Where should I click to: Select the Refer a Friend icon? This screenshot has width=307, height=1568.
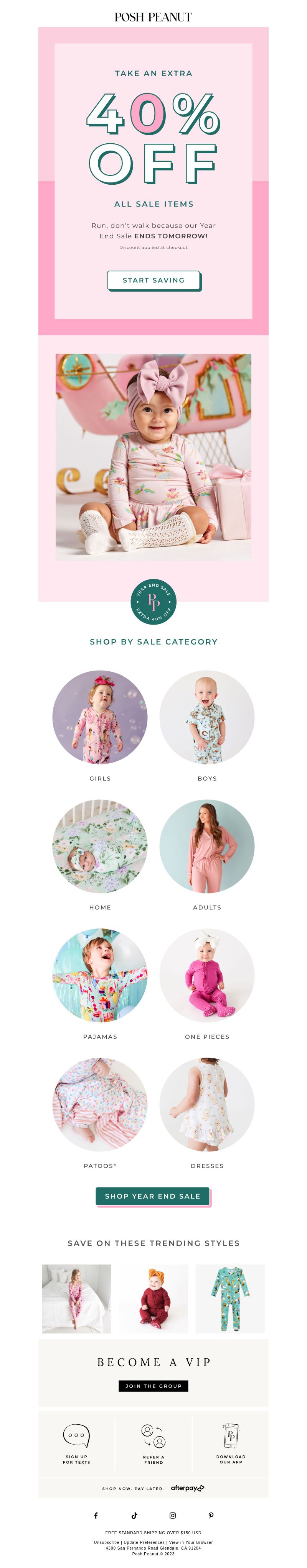click(153, 1436)
